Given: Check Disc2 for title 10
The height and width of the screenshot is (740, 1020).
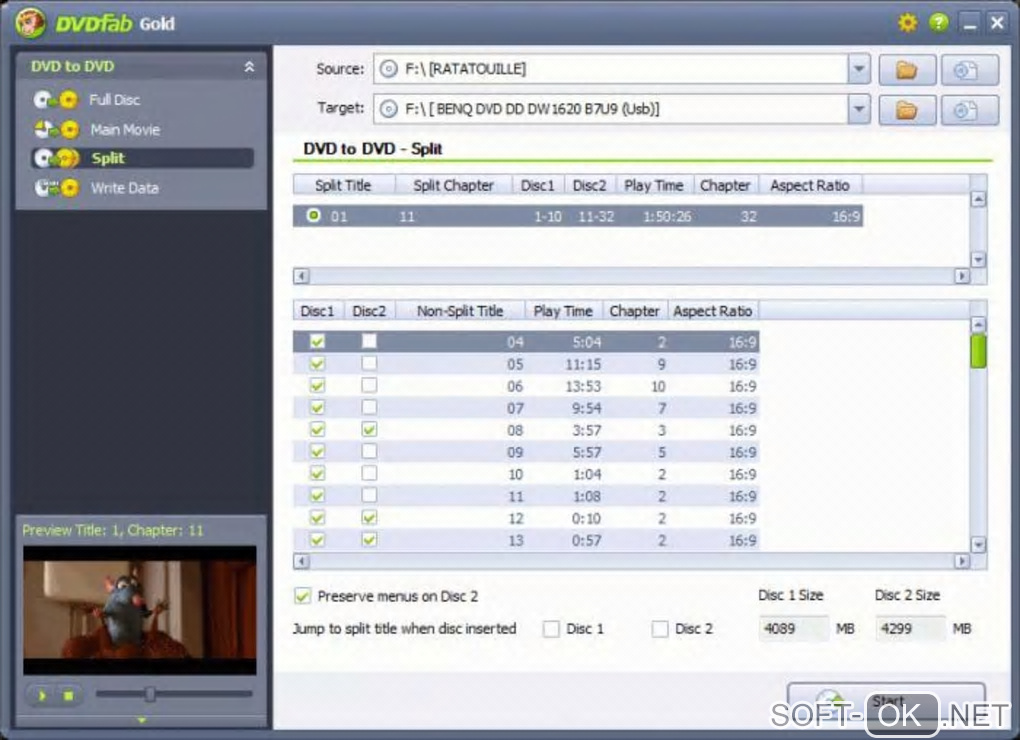Looking at the screenshot, I should click(369, 473).
